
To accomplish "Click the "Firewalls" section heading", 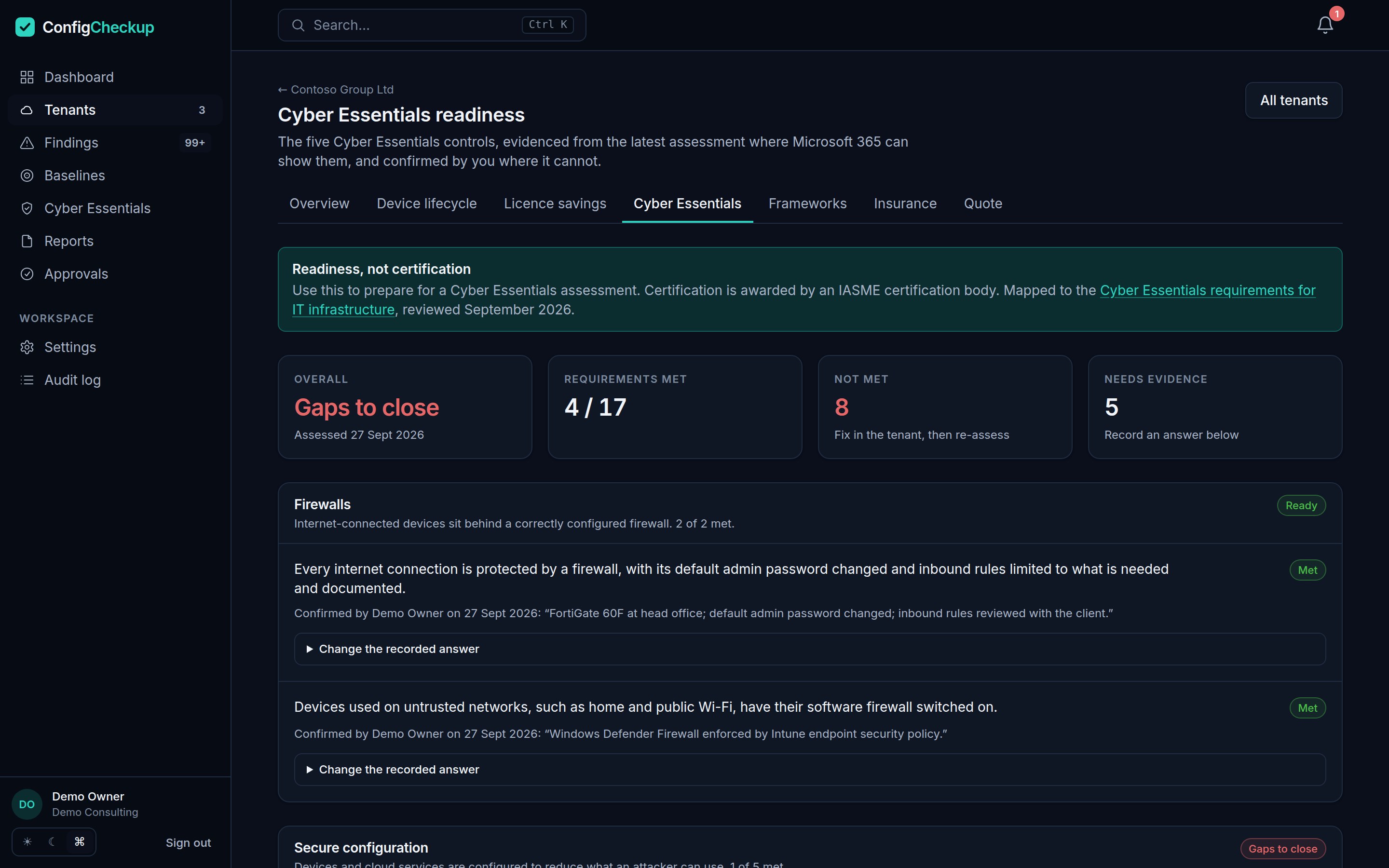I will [x=322, y=504].
